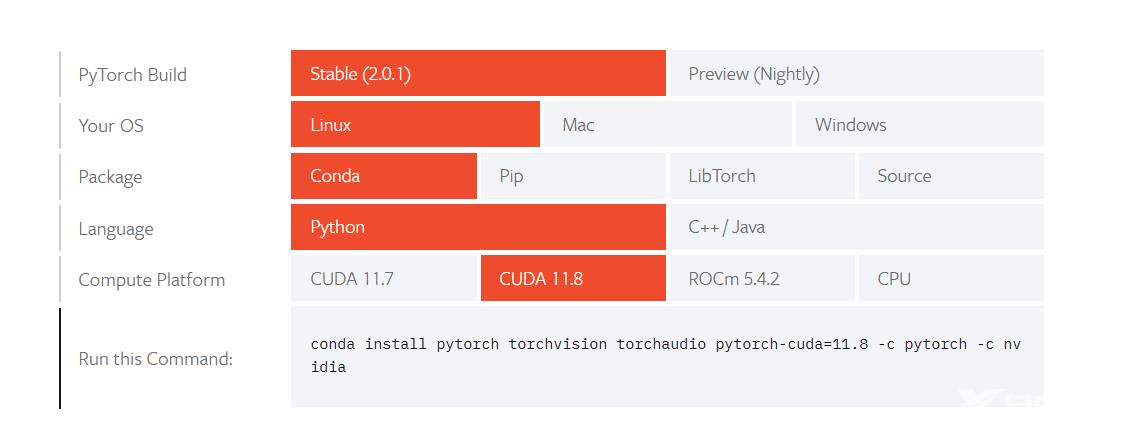Pick Mac as the operating system

pos(667,125)
